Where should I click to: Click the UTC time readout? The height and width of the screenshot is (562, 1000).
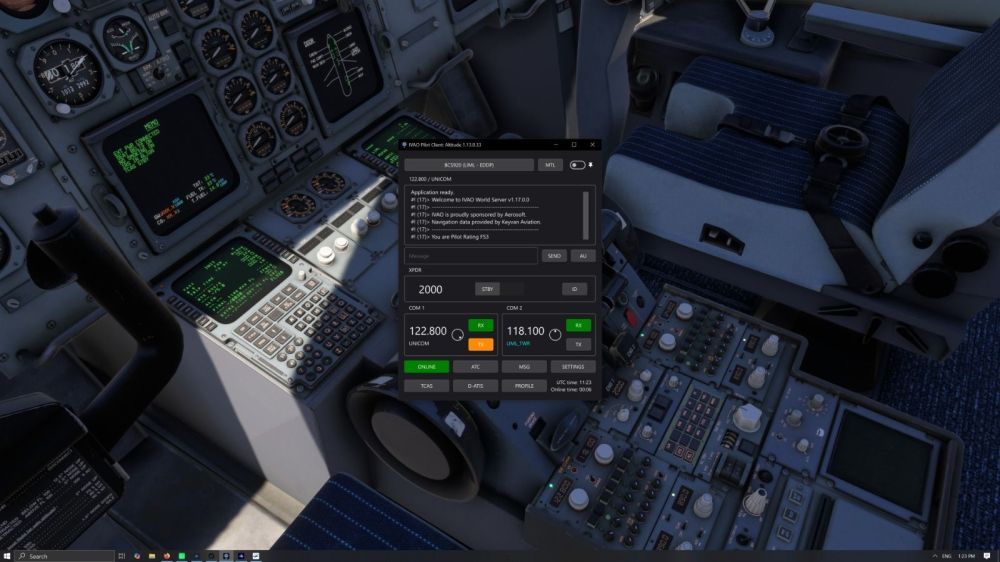click(574, 382)
